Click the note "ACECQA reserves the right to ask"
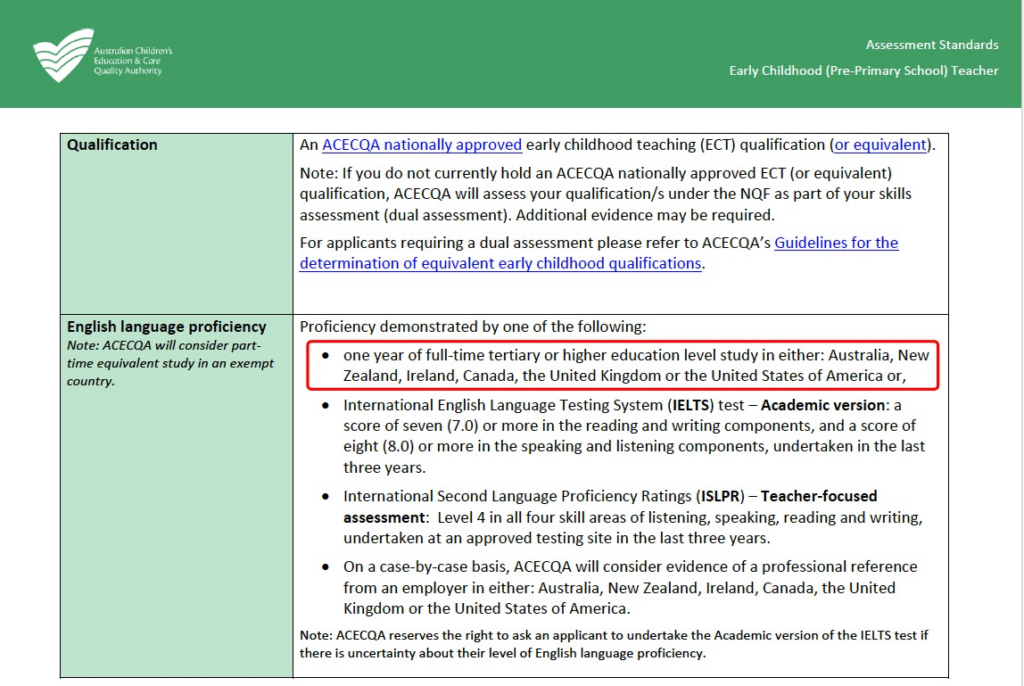The width and height of the screenshot is (1024, 686). [x=614, y=644]
